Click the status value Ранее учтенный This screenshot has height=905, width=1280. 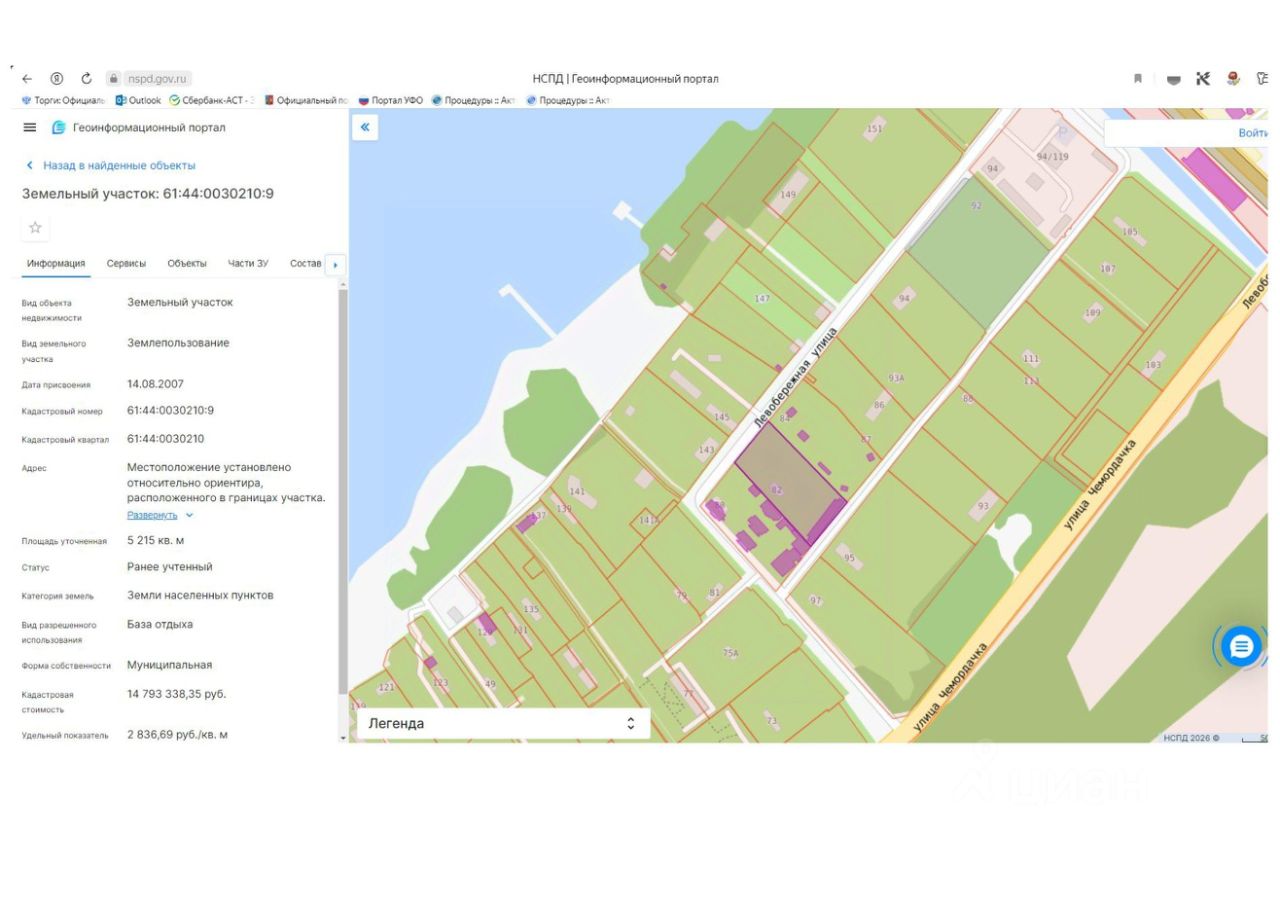[169, 567]
